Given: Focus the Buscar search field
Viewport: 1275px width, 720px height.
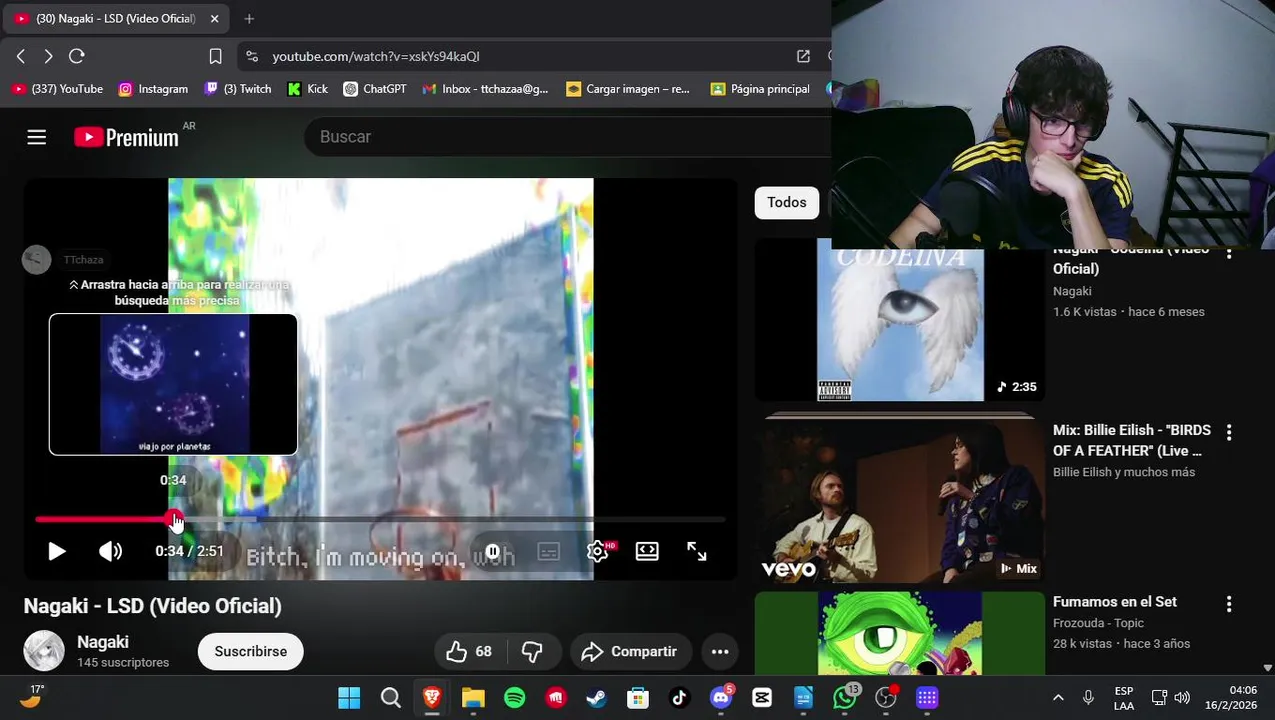Looking at the screenshot, I should 570,137.
